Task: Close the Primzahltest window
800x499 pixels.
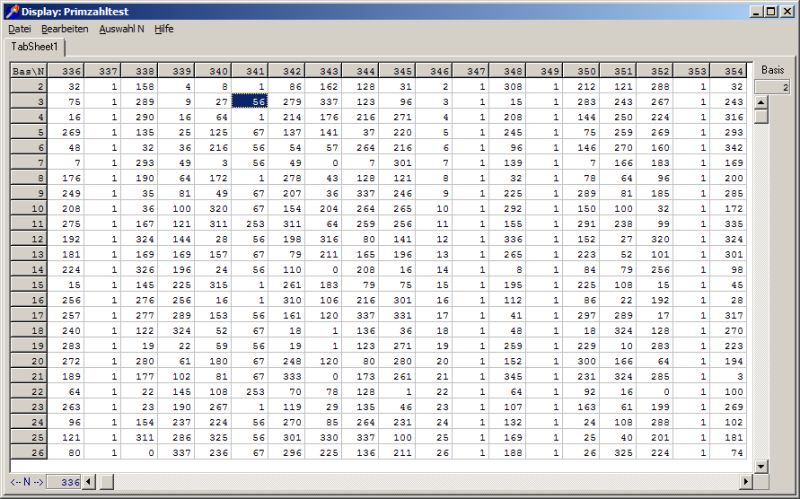Action: pos(787,11)
